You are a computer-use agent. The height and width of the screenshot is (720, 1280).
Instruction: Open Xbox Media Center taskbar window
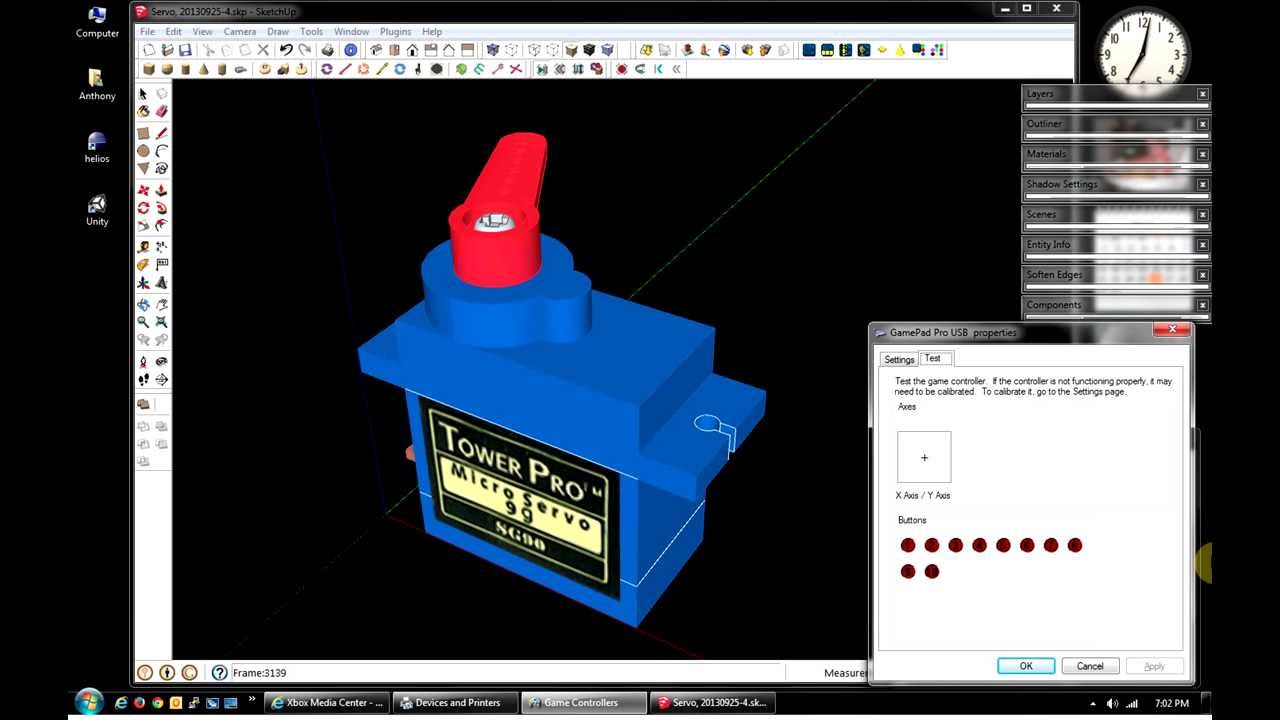[x=326, y=703]
